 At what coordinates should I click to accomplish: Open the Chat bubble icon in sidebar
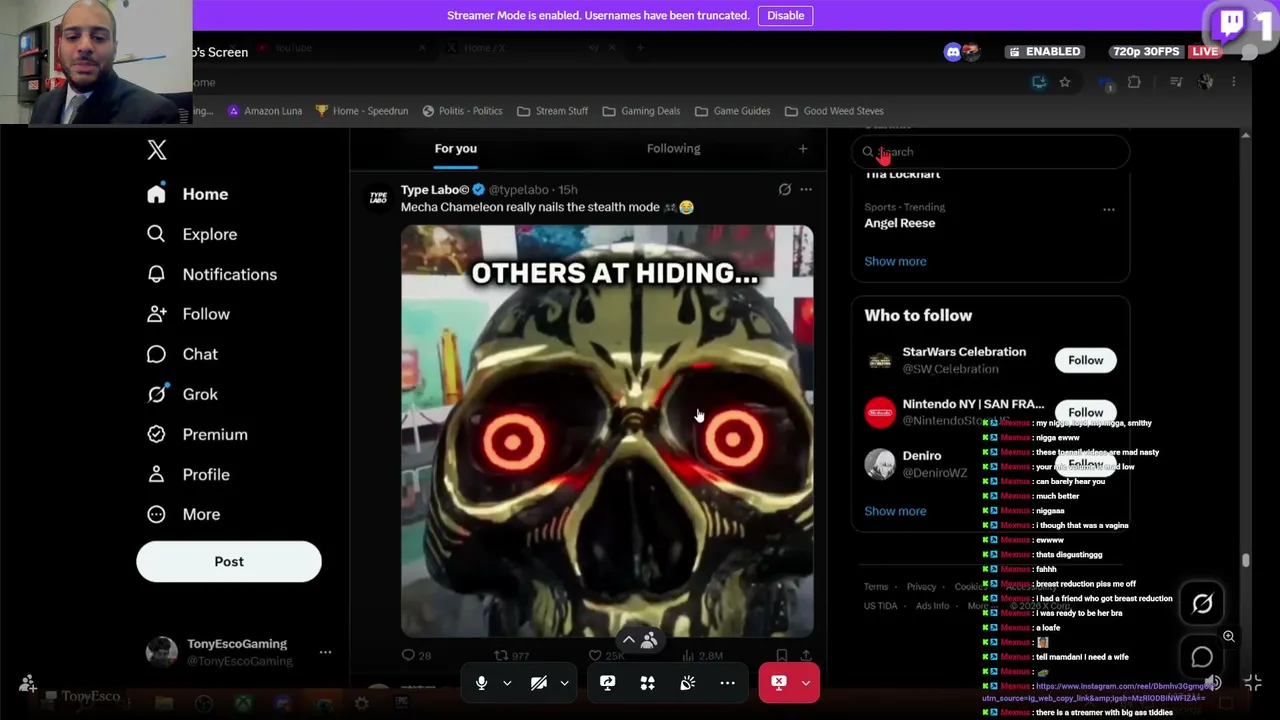tap(156, 354)
